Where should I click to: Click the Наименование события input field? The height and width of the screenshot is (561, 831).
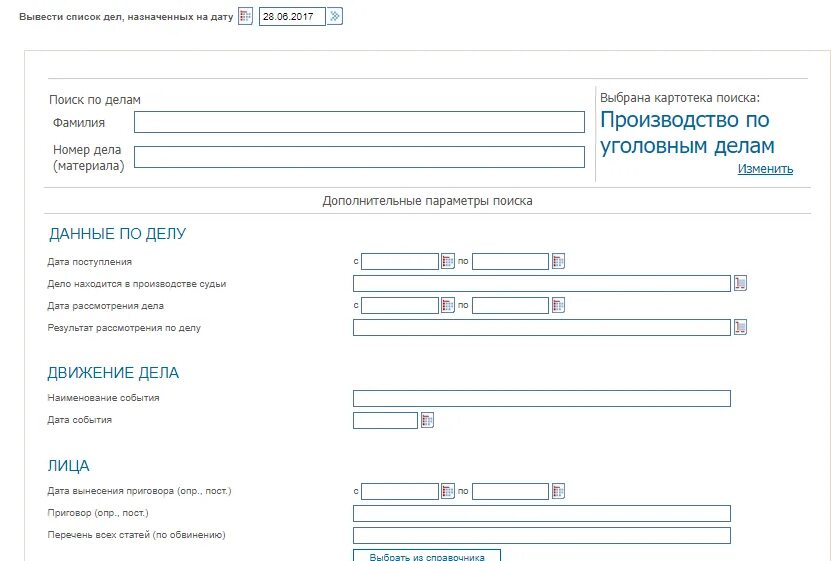pyautogui.click(x=542, y=398)
